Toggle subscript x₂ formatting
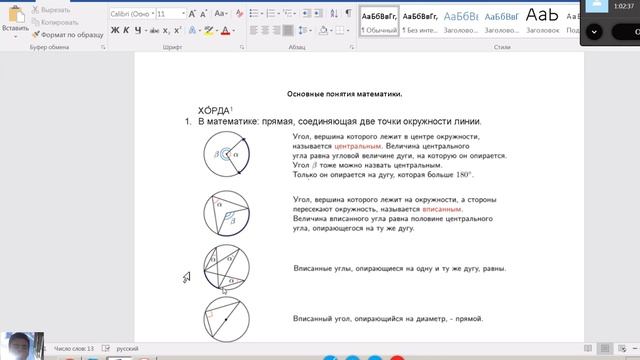Screen dimensions: 640x360 click(x=166, y=30)
